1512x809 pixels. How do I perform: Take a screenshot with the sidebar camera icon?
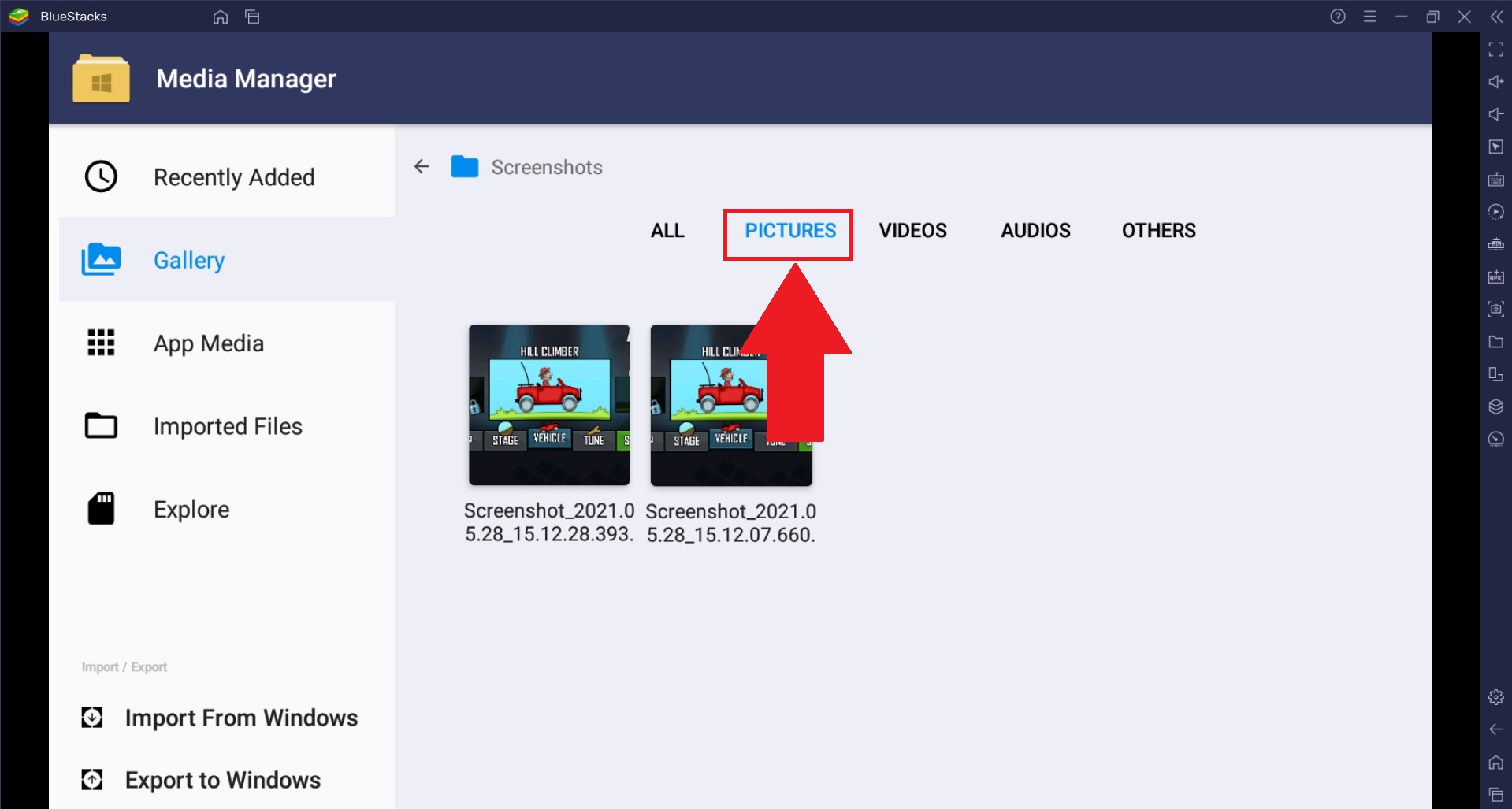point(1495,310)
